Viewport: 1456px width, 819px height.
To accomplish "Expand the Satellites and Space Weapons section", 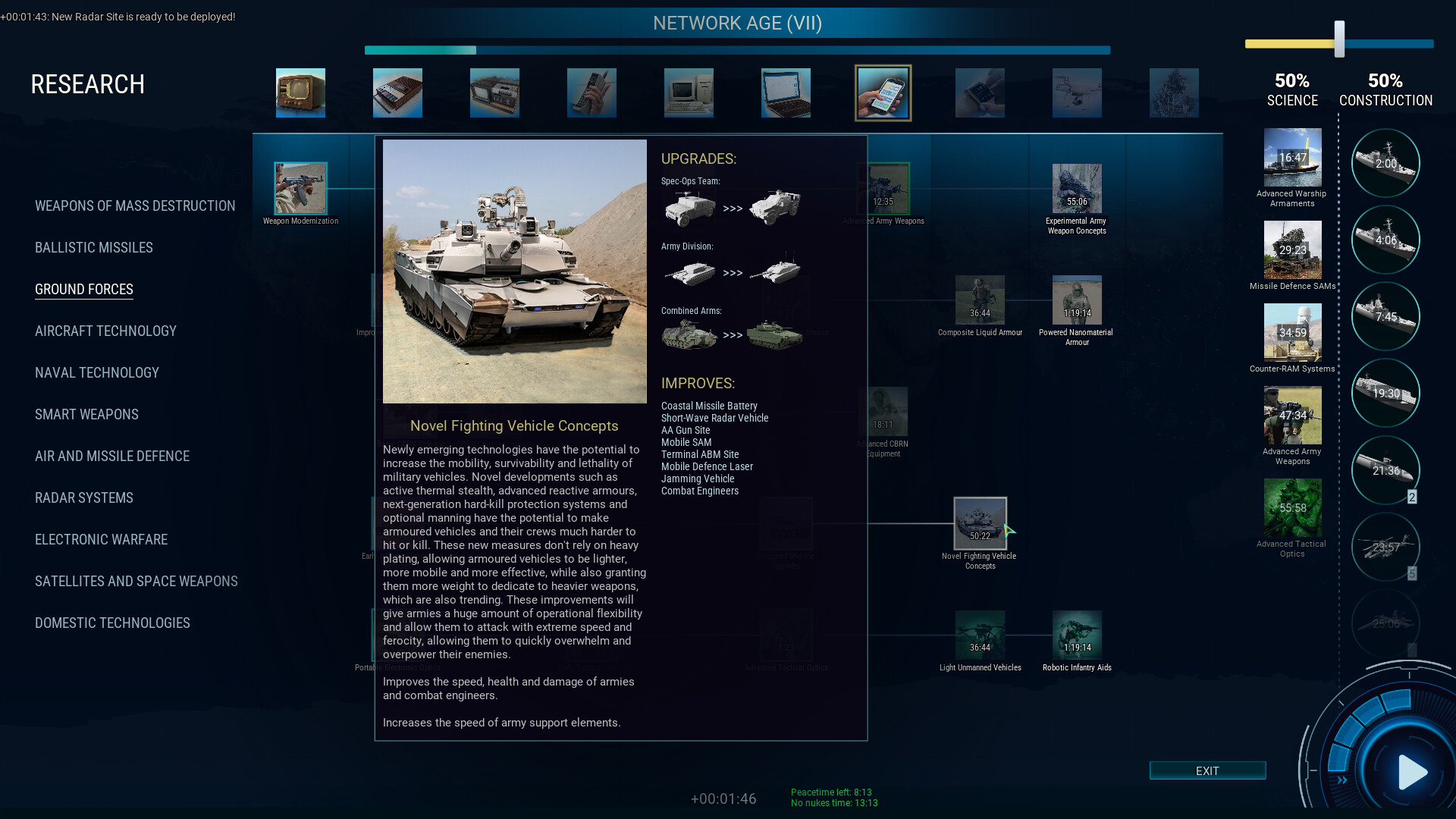I will coord(136,581).
